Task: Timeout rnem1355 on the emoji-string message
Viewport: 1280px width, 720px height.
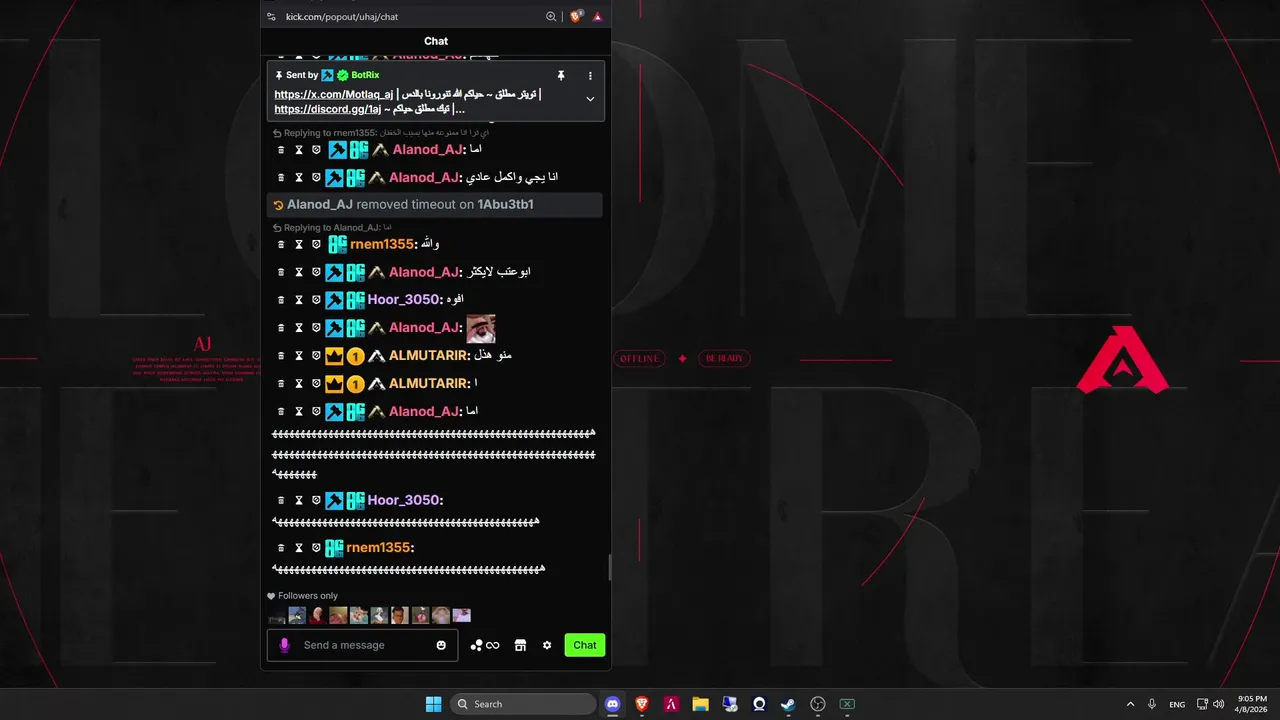Action: [298, 548]
